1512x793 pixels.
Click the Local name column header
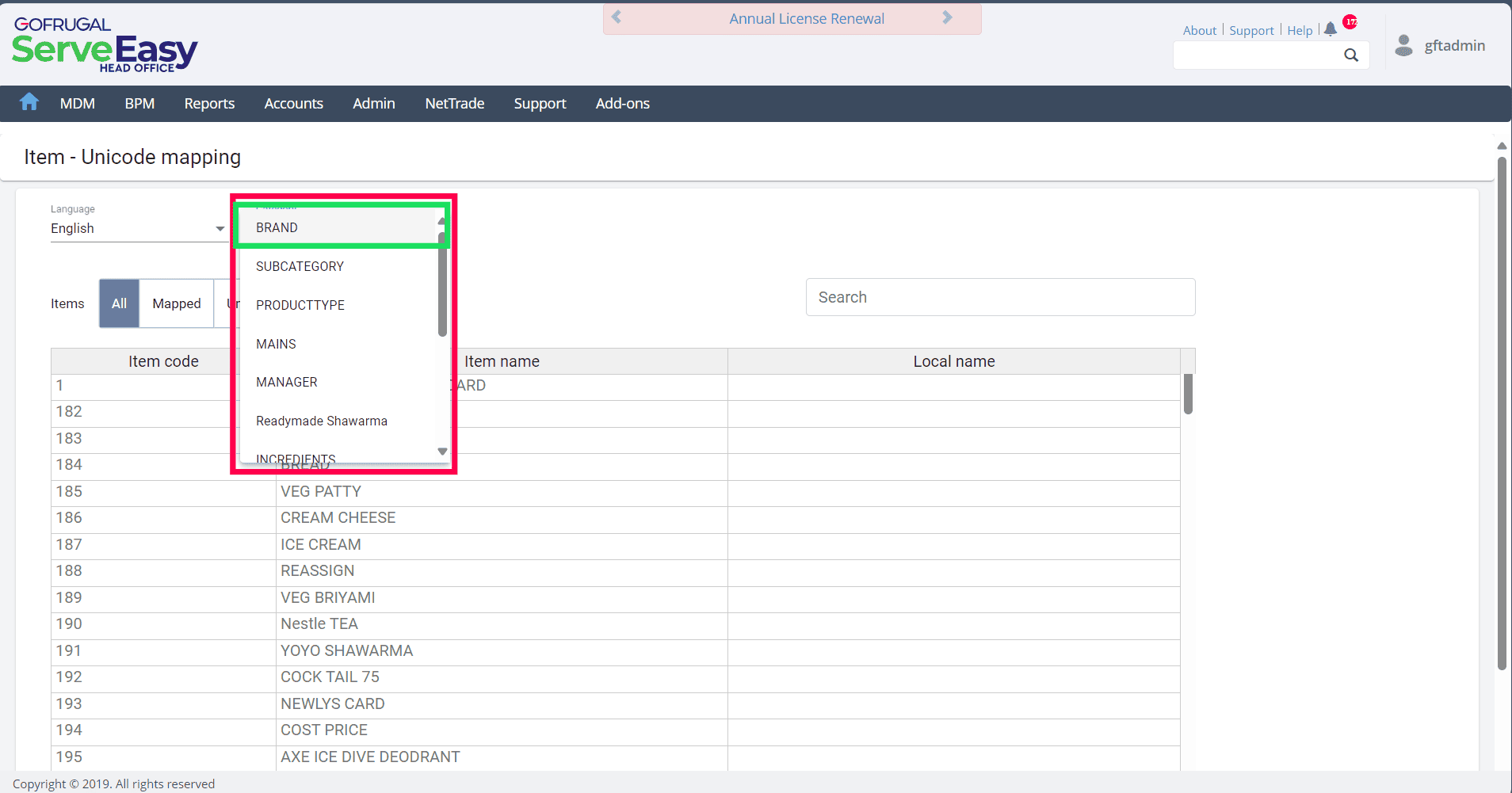pyautogui.click(x=954, y=361)
